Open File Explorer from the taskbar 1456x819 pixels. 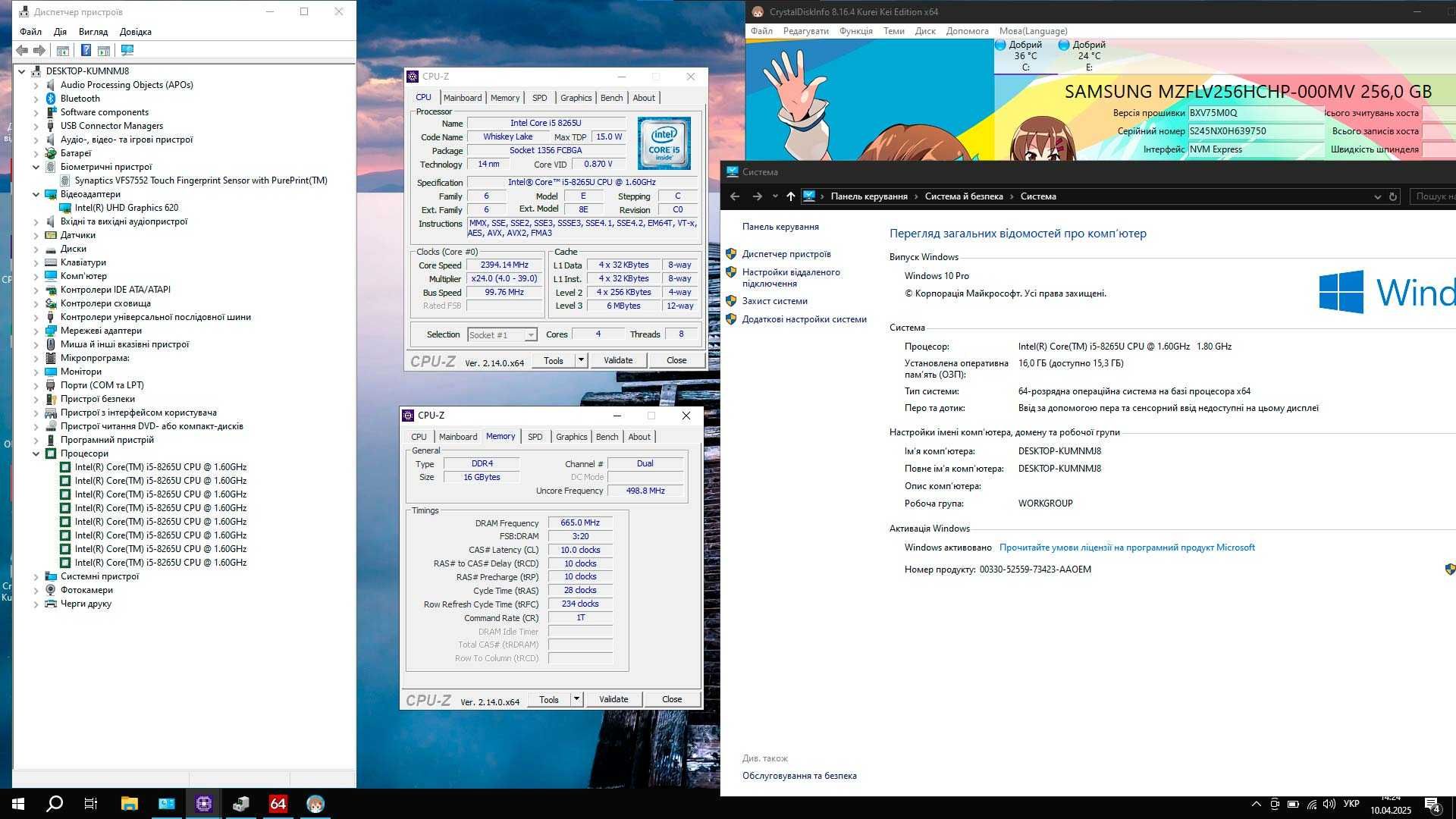(130, 804)
